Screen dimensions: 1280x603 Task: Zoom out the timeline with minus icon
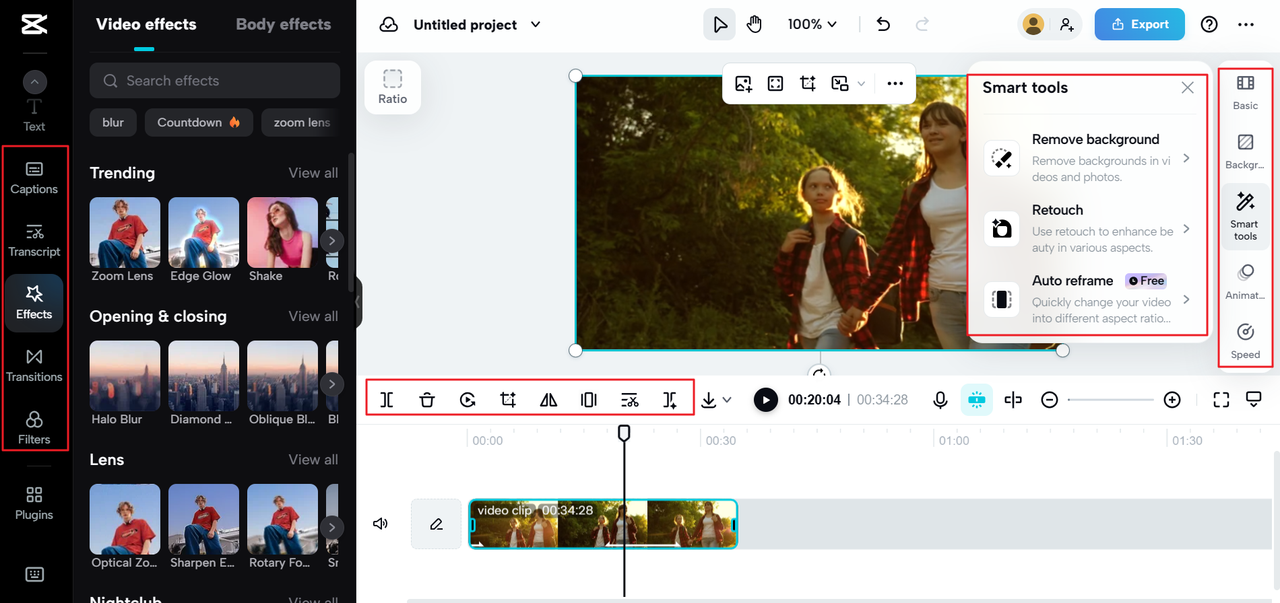(1049, 400)
